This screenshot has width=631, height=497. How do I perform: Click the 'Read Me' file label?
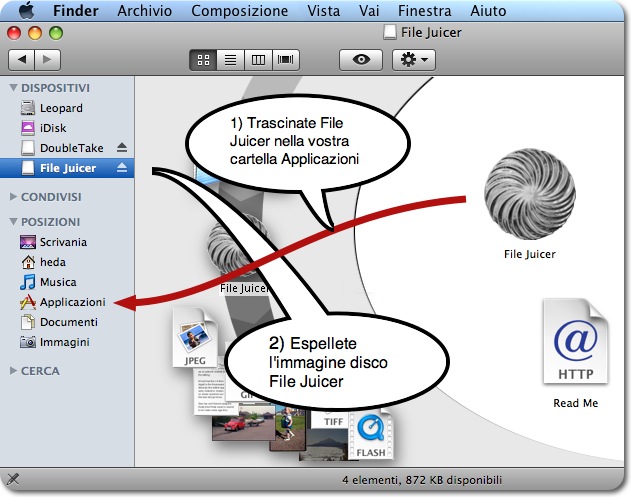click(575, 403)
